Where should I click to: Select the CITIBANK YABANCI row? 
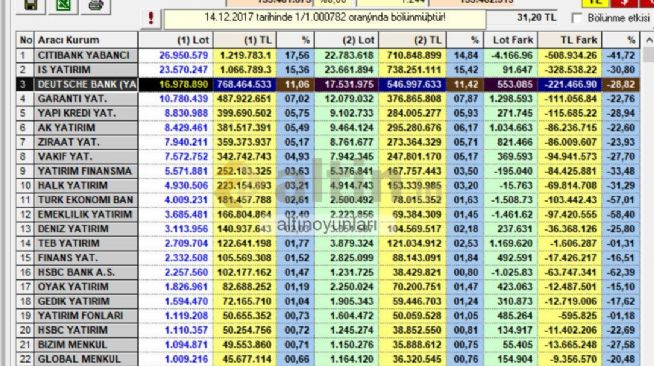coord(327,55)
